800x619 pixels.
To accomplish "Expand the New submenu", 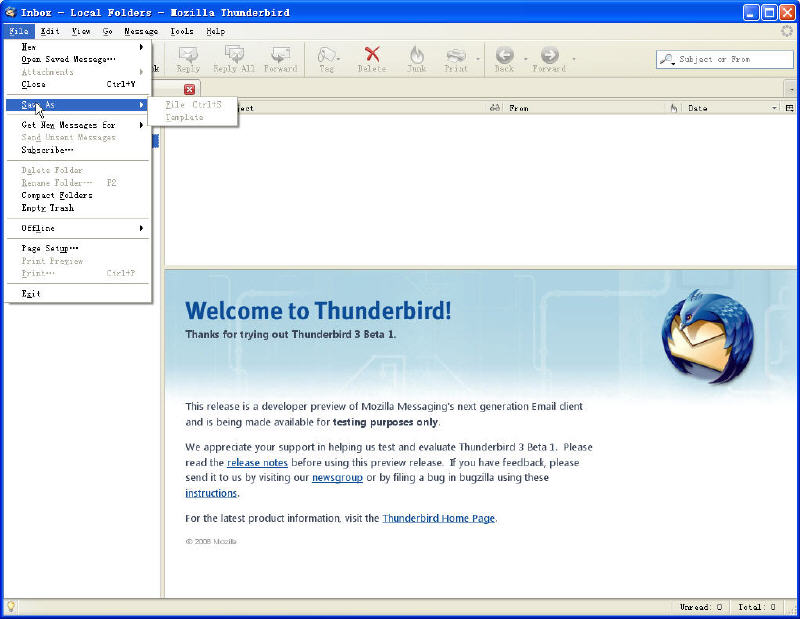I will (141, 47).
